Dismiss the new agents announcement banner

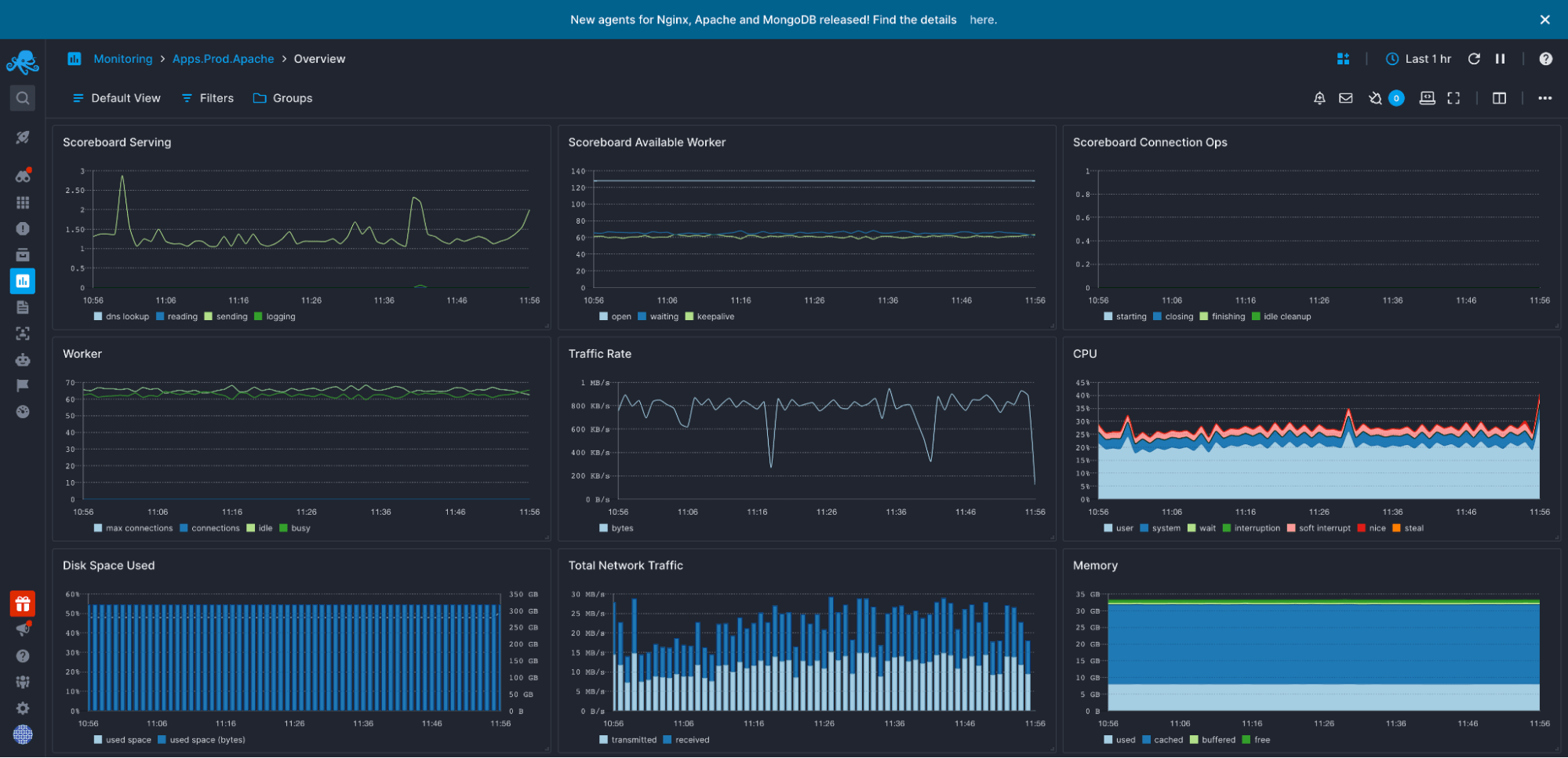tap(1544, 20)
